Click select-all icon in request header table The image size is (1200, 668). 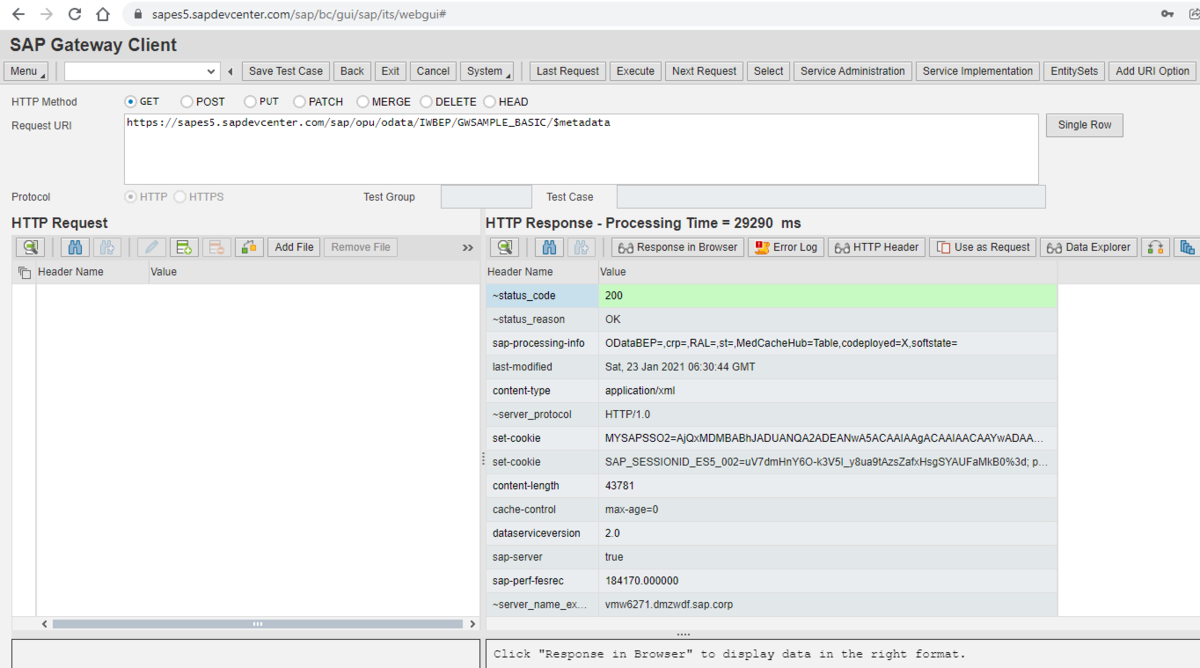pyautogui.click(x=24, y=272)
